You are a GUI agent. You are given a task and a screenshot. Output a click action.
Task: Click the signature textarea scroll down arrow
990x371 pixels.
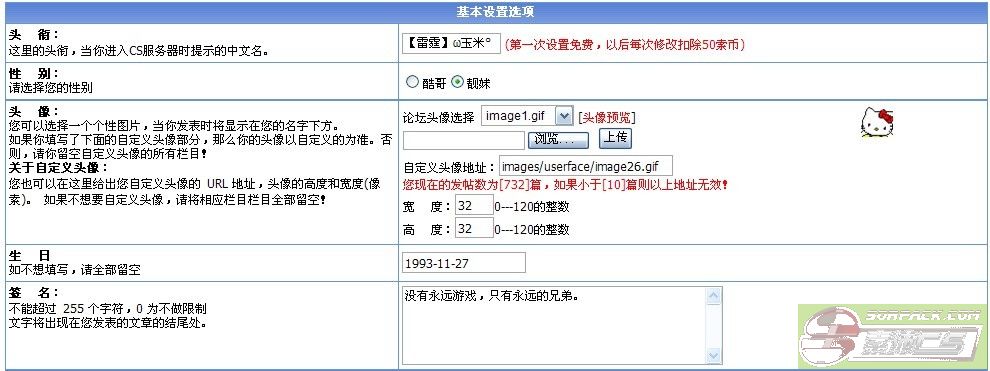(x=714, y=356)
